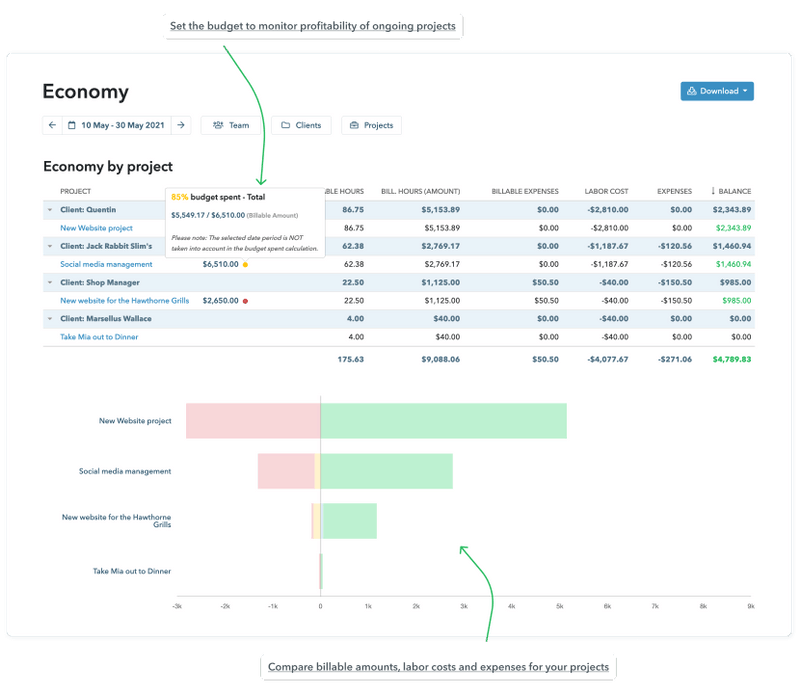Sort by the BALANCE column header

pos(731,191)
